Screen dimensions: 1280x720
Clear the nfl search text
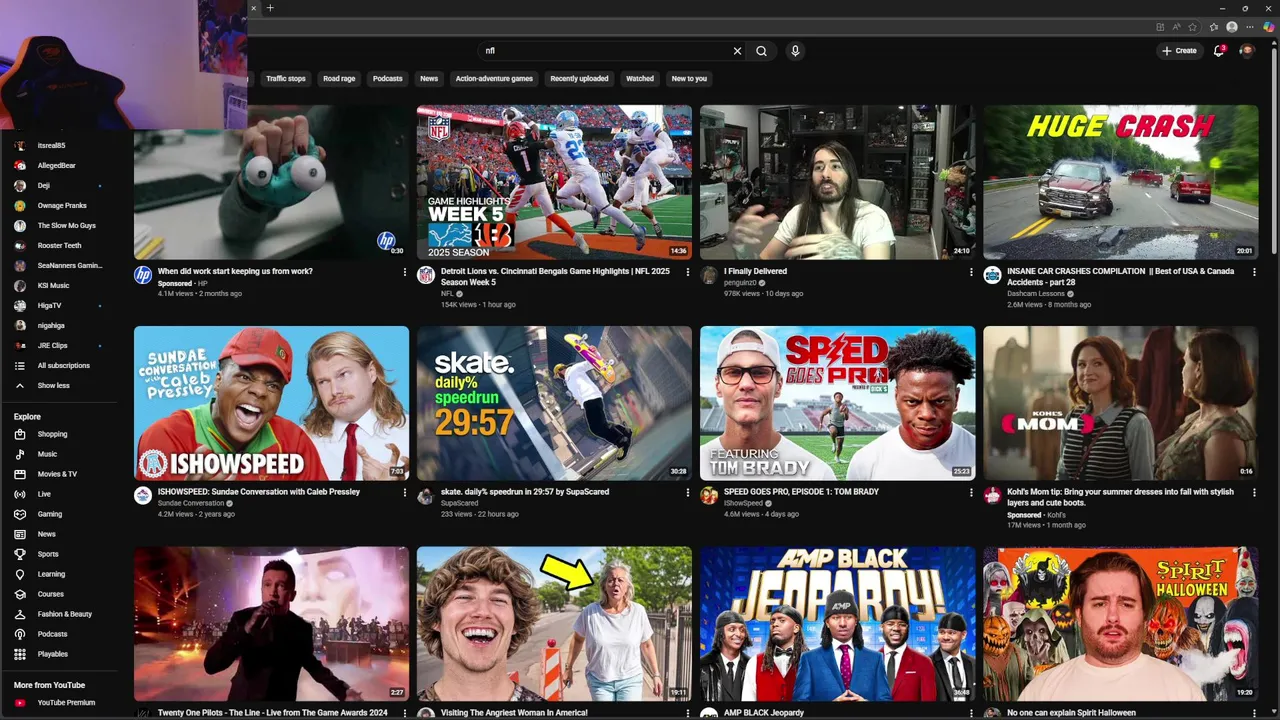tap(737, 51)
